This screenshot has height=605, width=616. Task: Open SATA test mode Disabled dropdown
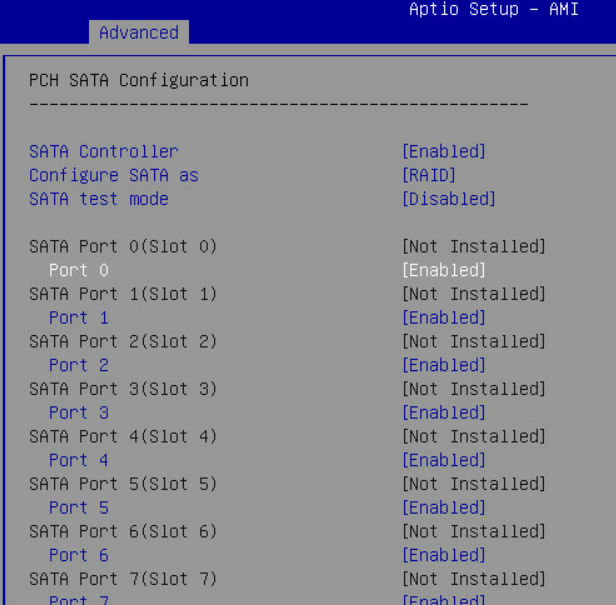point(448,199)
